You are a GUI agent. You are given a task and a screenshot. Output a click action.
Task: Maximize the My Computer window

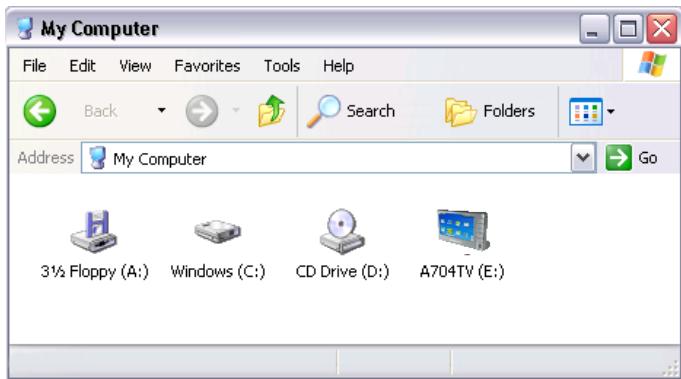pos(628,29)
